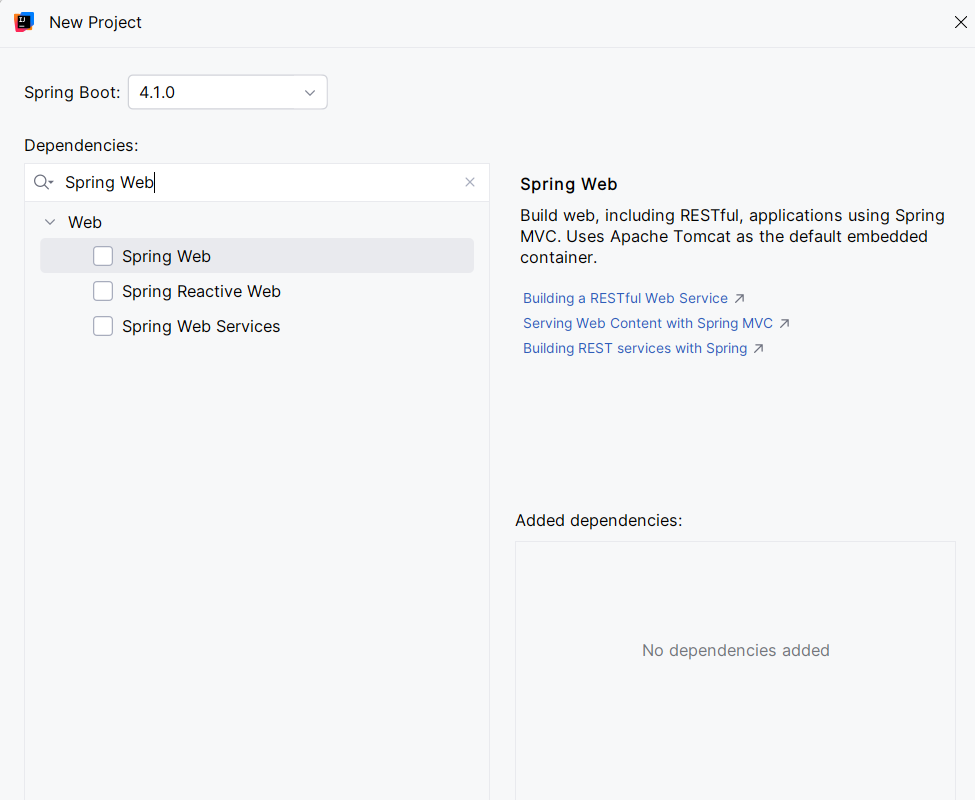This screenshot has width=975, height=800.
Task: Enable the Spring Reactive Web checkbox
Action: tap(103, 291)
